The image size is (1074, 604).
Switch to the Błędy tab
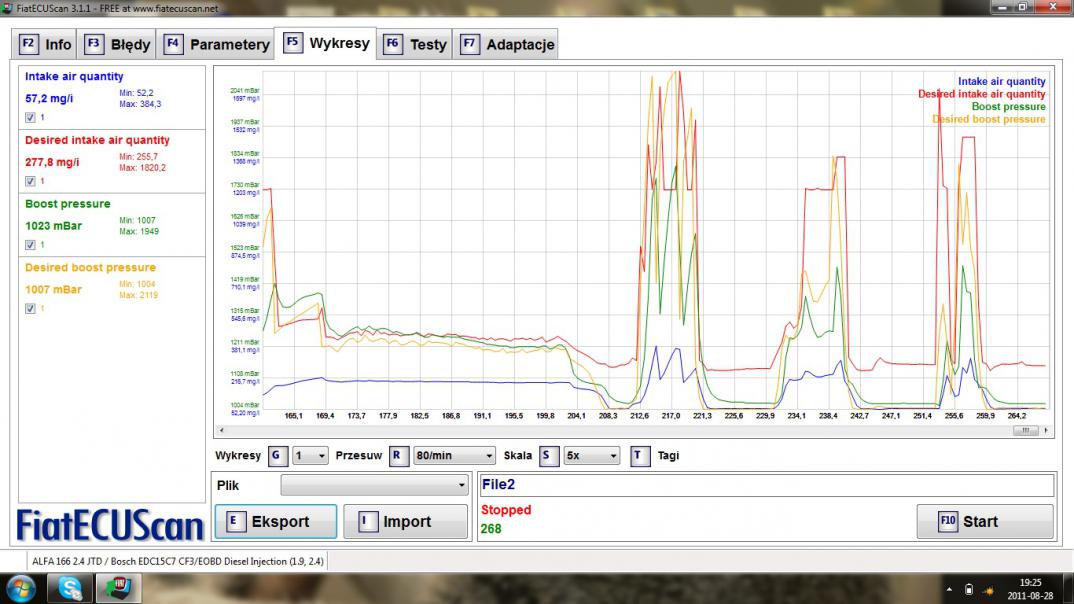click(x=117, y=44)
